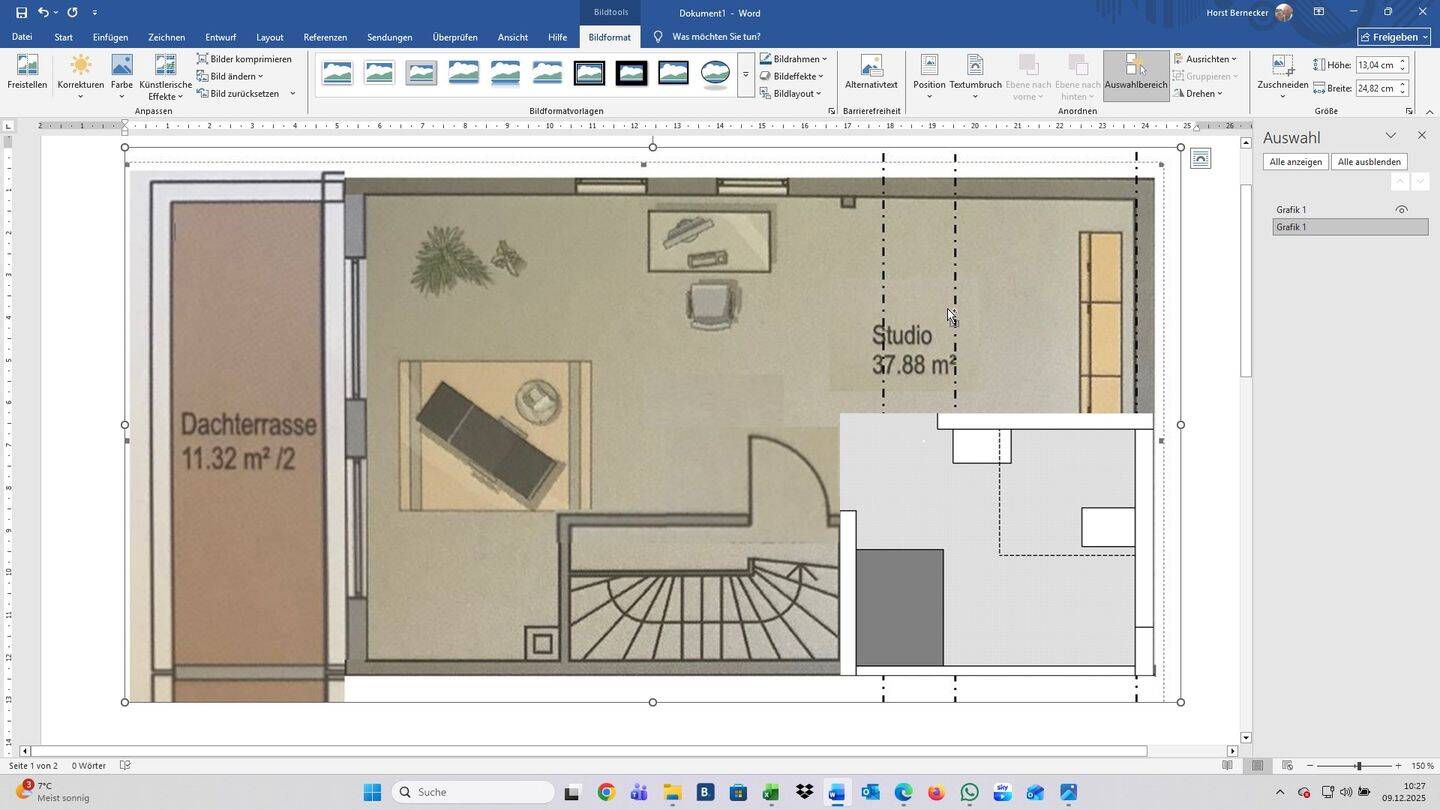Open the Ansicht ribbon tab

(512, 37)
